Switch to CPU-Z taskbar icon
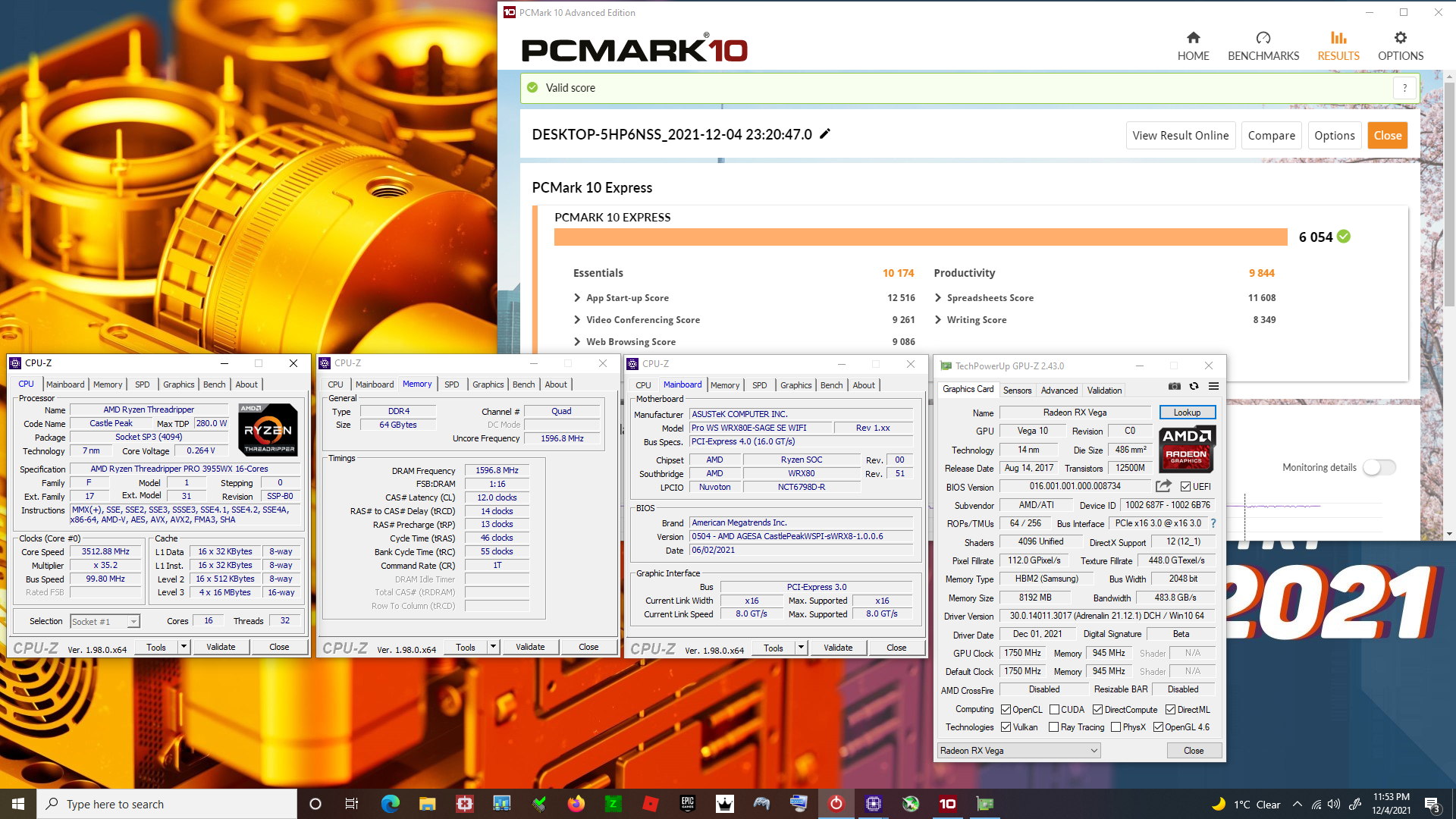 click(874, 804)
